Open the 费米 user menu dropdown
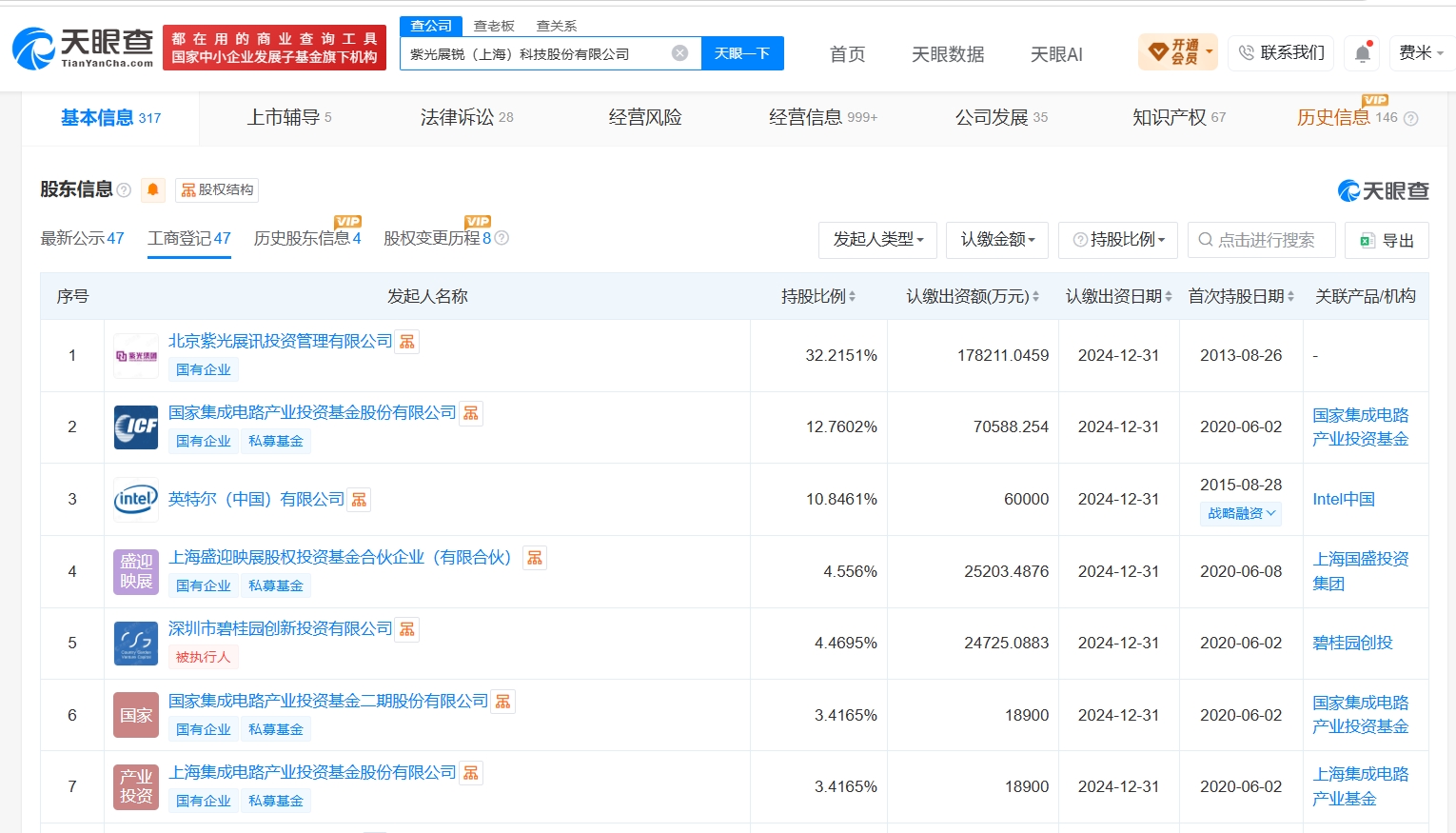1456x833 pixels. pos(1421,53)
